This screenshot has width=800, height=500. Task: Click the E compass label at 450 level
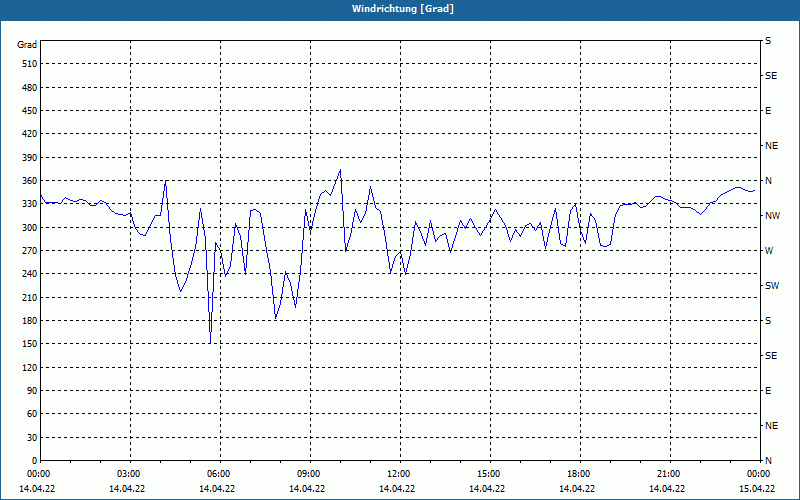click(768, 111)
